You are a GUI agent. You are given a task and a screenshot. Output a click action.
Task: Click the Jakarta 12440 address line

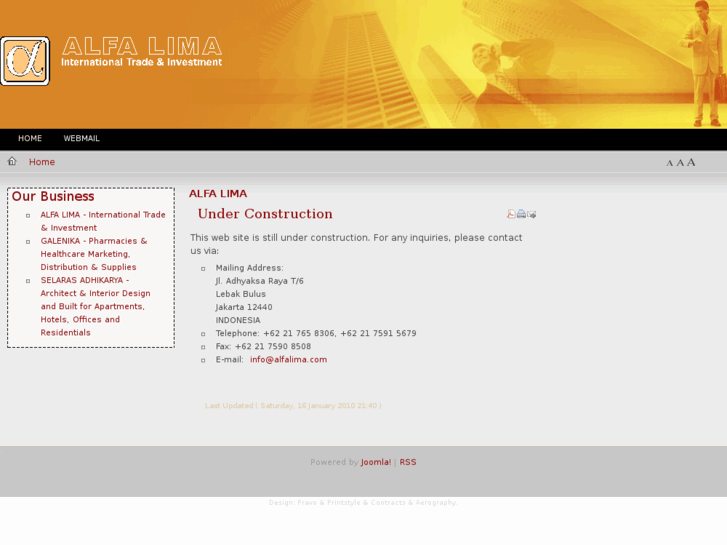click(x=244, y=307)
